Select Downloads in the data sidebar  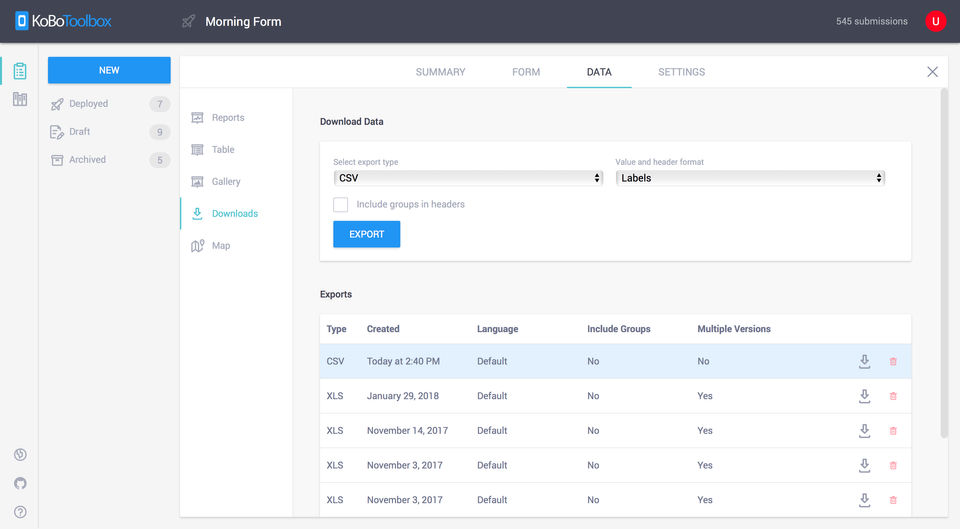click(236, 213)
